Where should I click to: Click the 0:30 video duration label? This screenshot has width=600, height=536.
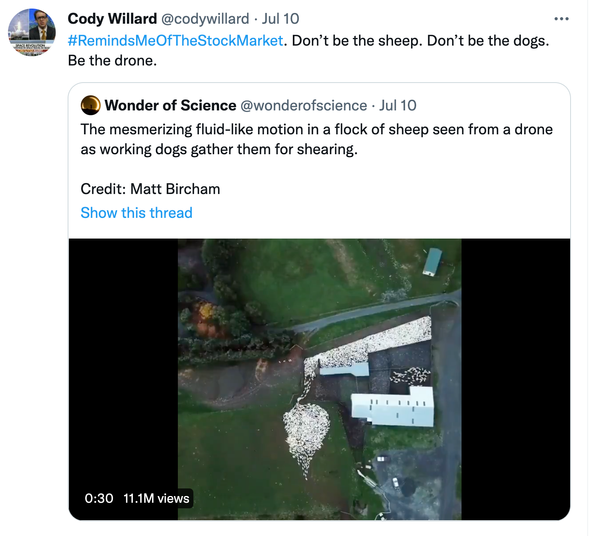point(99,498)
